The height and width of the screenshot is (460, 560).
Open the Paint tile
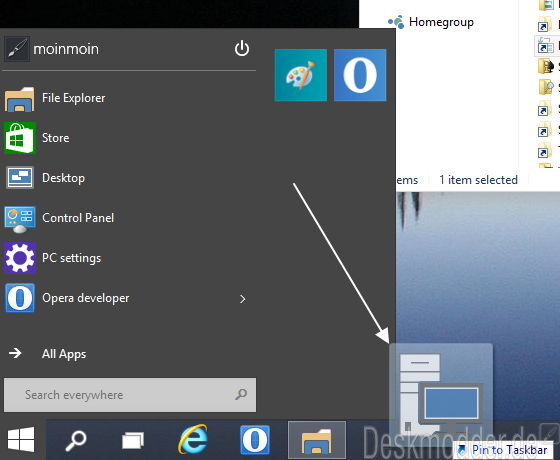tap(301, 75)
